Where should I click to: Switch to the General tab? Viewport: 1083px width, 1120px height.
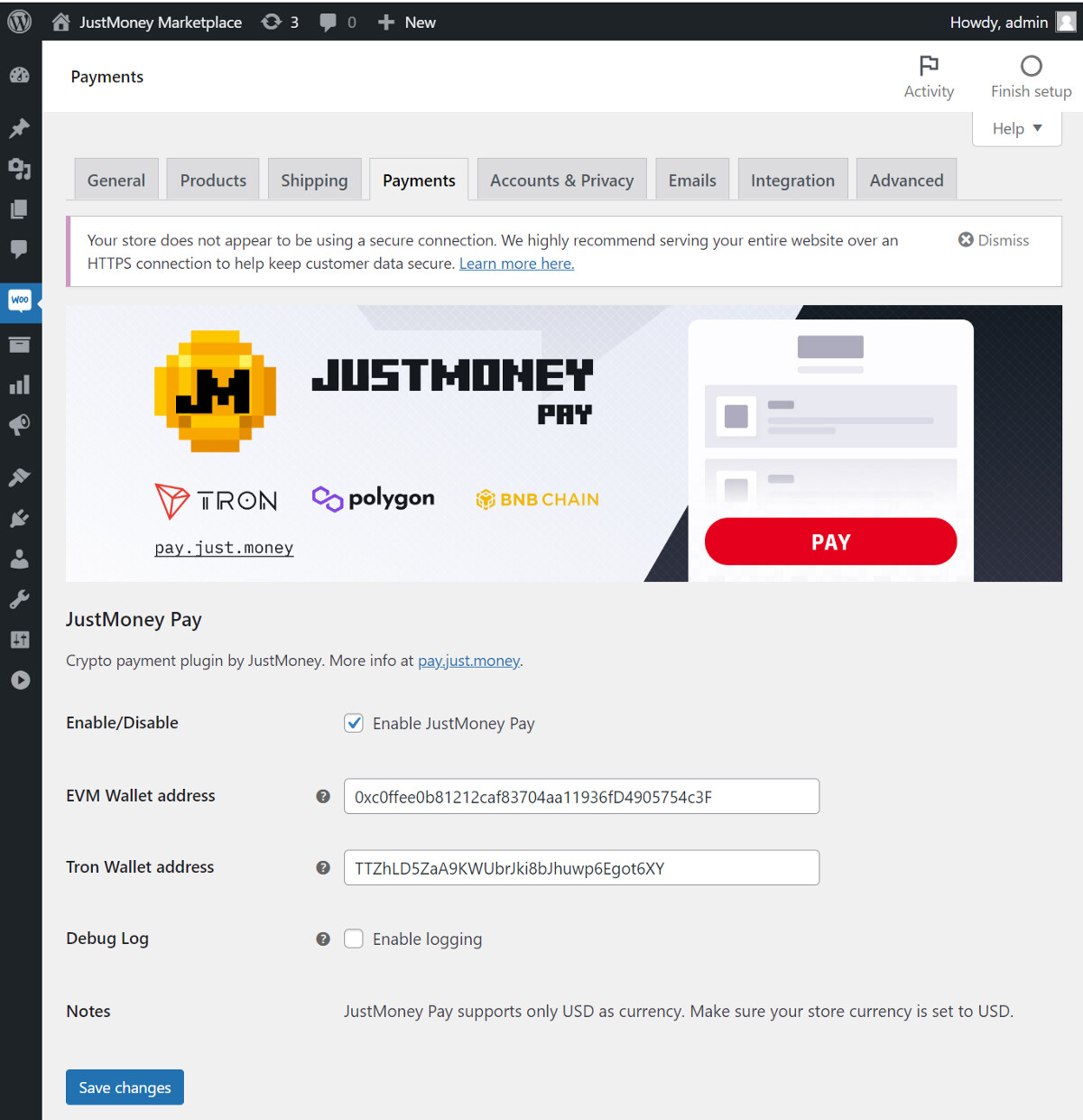pos(116,180)
